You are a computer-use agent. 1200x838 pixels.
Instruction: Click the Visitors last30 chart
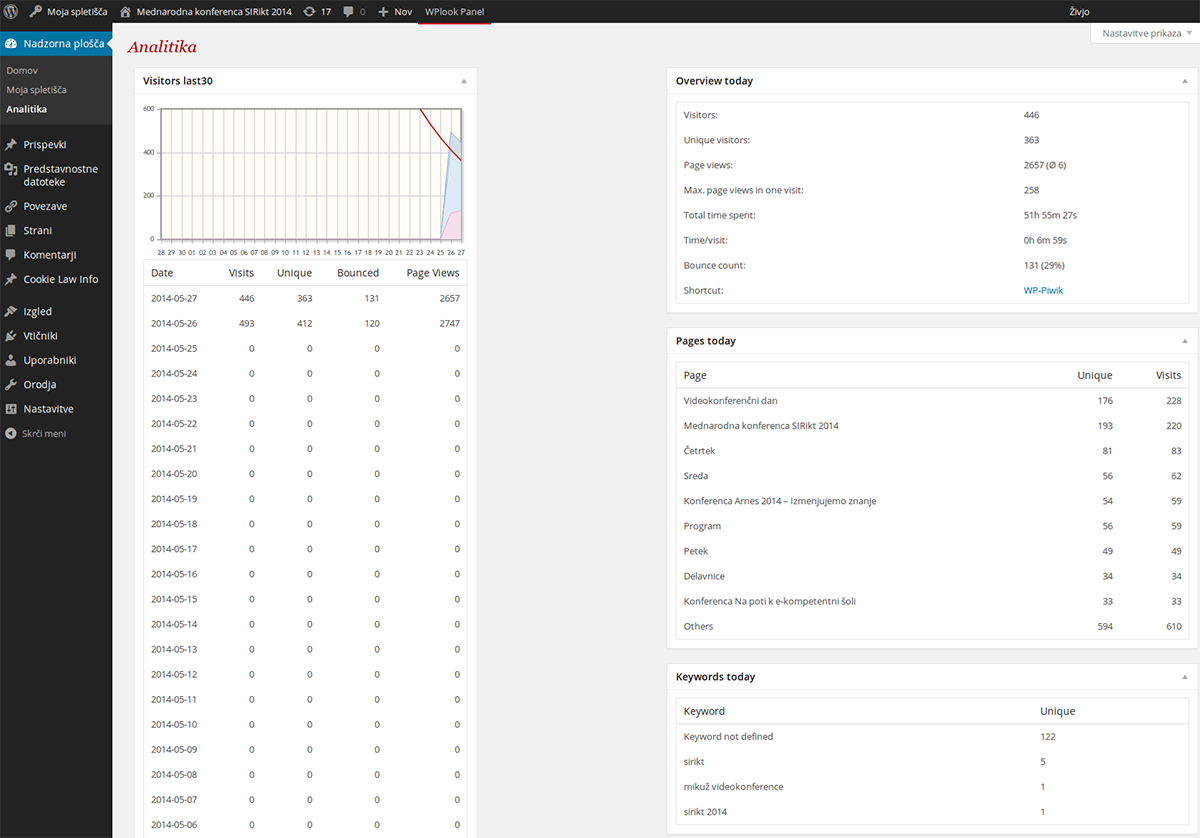click(311, 174)
